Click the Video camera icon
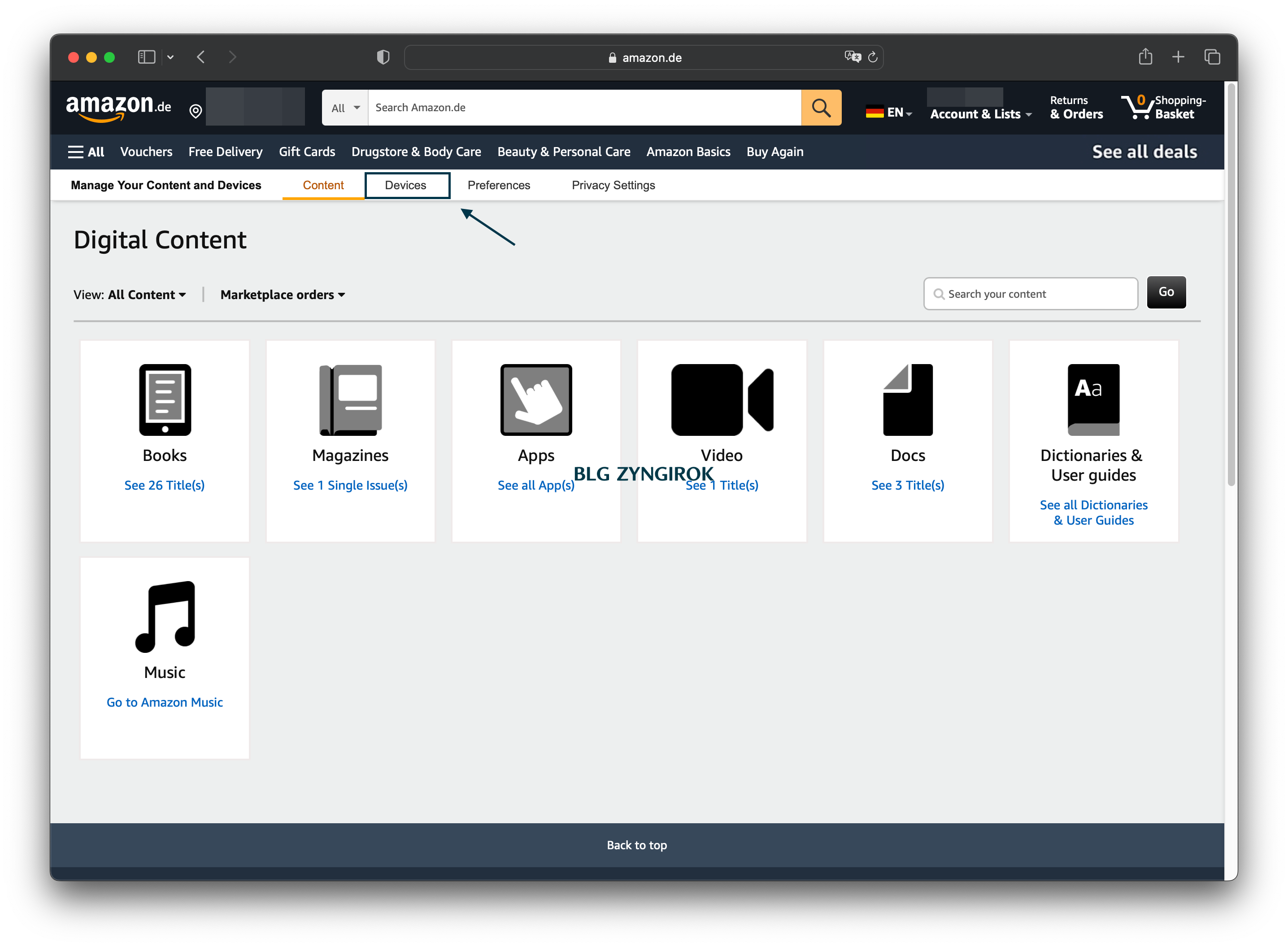This screenshot has height=947, width=1288. 722,400
